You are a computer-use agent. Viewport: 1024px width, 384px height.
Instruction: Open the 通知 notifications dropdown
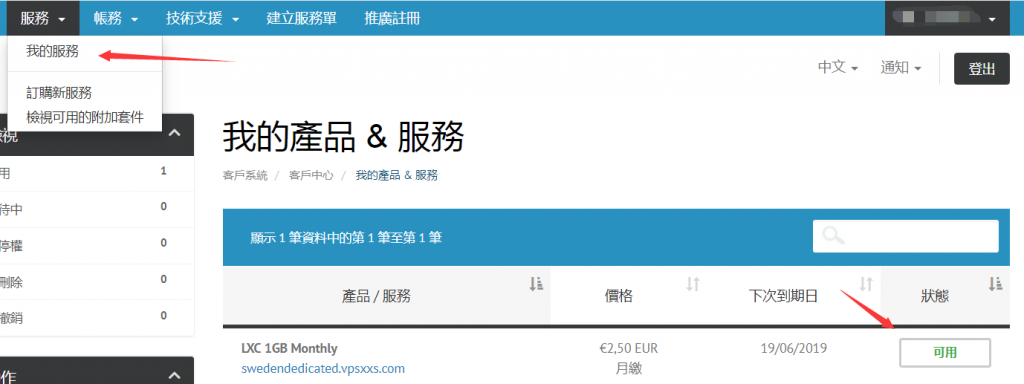pyautogui.click(x=901, y=67)
